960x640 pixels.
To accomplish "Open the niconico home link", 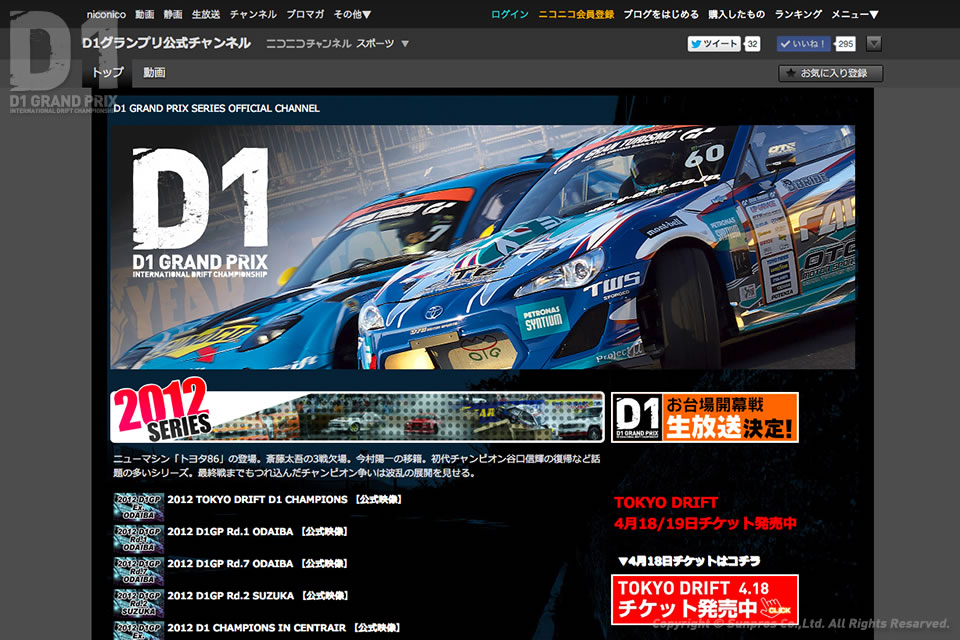I will pos(106,14).
